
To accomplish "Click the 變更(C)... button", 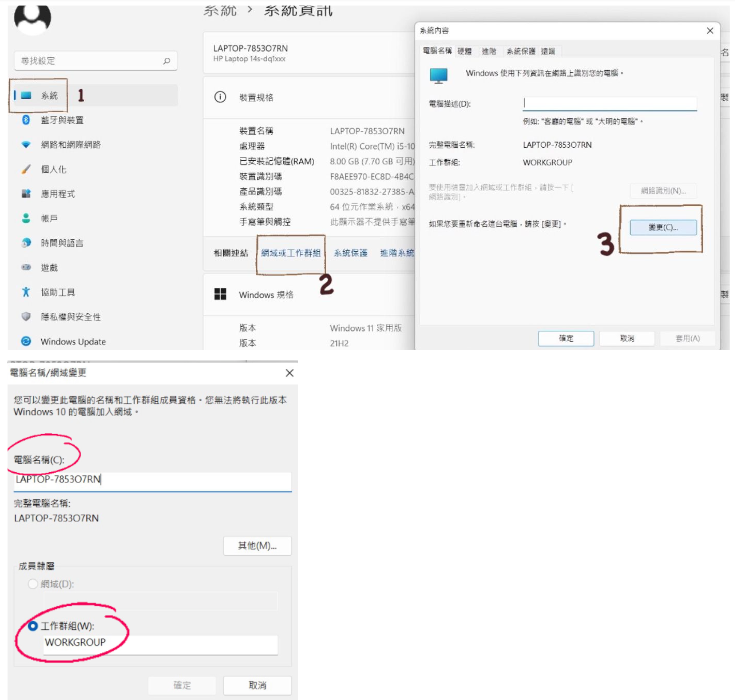I will 663,227.
